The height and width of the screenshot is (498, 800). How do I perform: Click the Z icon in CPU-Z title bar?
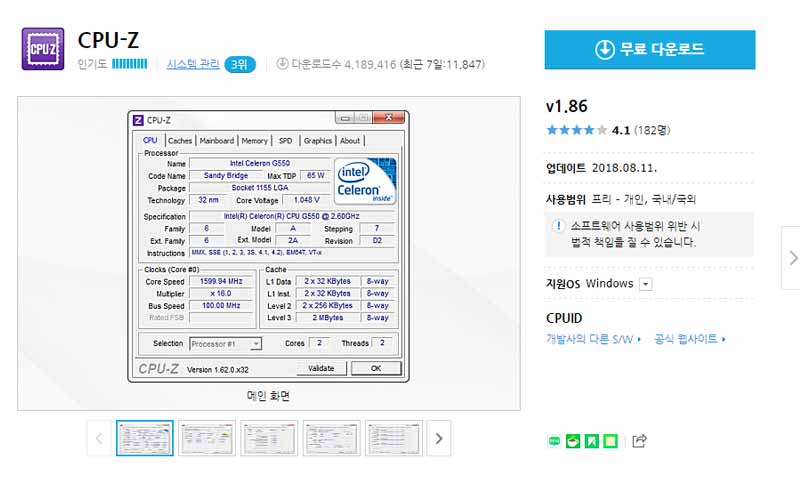[138, 120]
